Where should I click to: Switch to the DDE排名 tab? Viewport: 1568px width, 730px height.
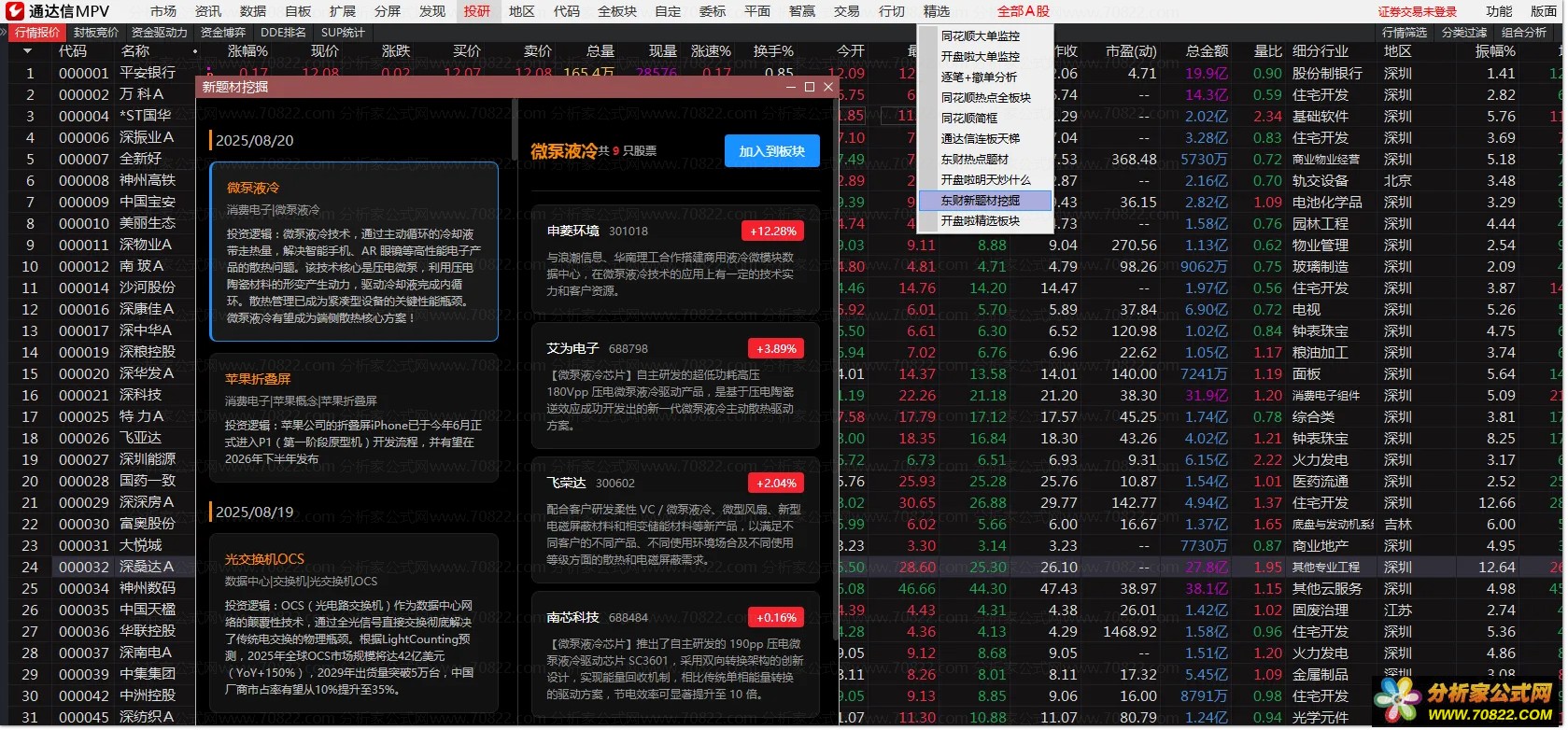(283, 33)
